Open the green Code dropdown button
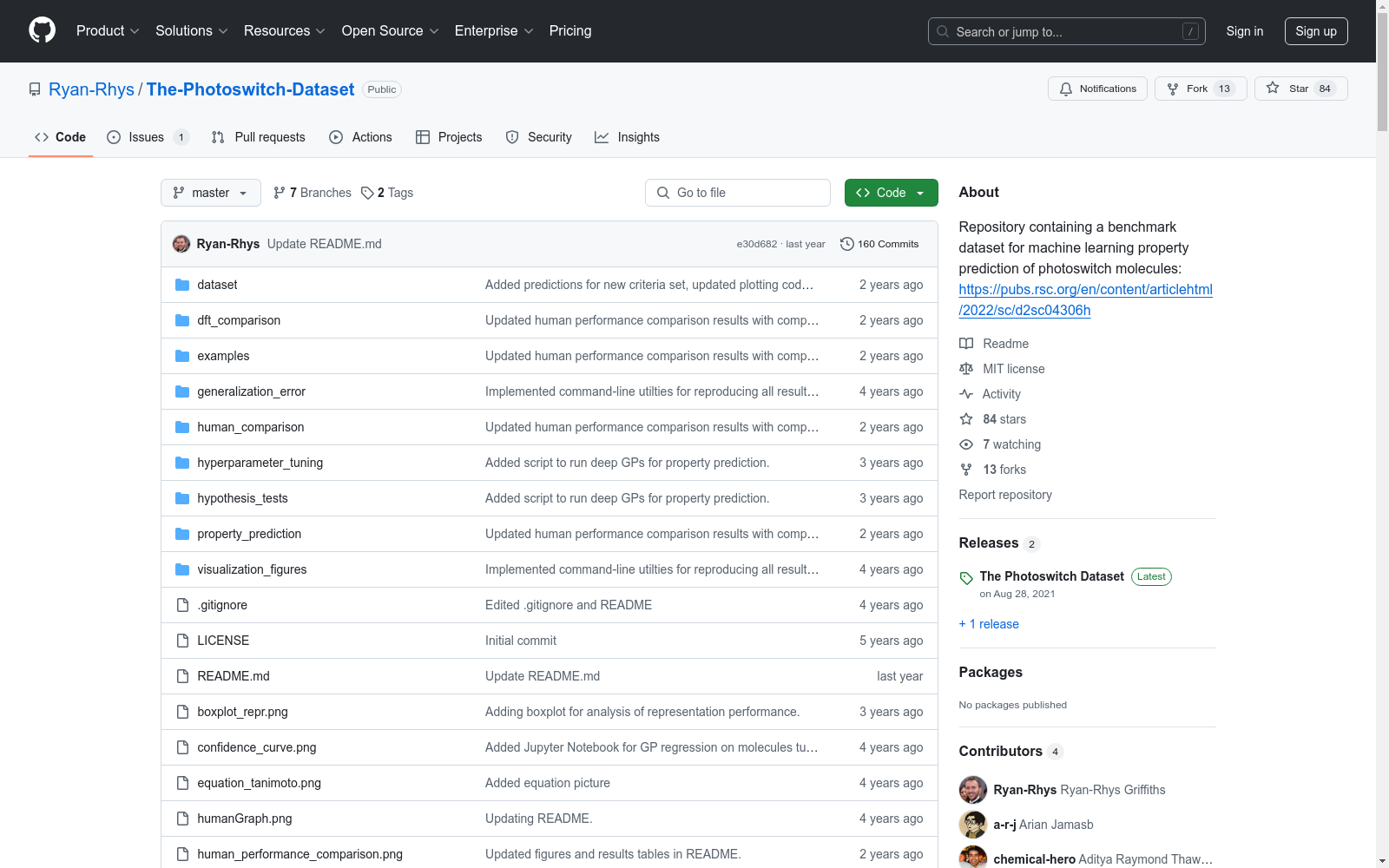The height and width of the screenshot is (868, 1389). (x=892, y=193)
